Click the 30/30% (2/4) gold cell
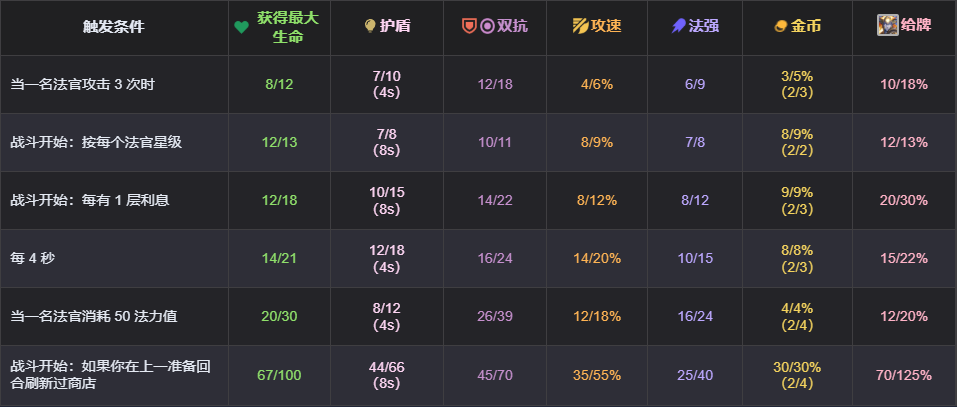Screen dimensions: 957x407 point(797,375)
